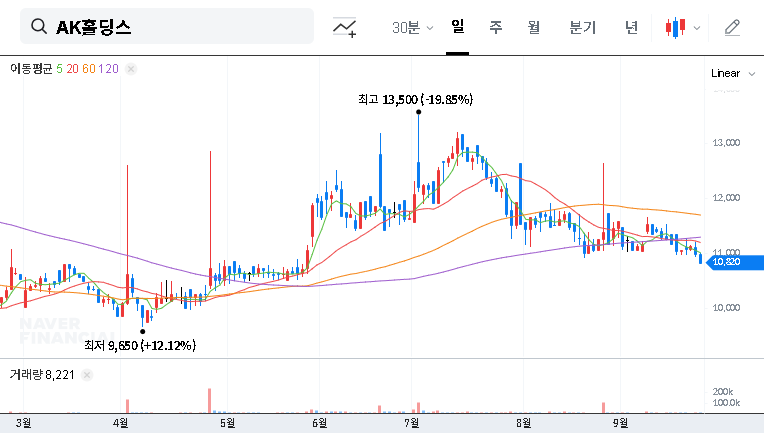
Task: Select the 60-day moving average value
Action: coord(89,69)
